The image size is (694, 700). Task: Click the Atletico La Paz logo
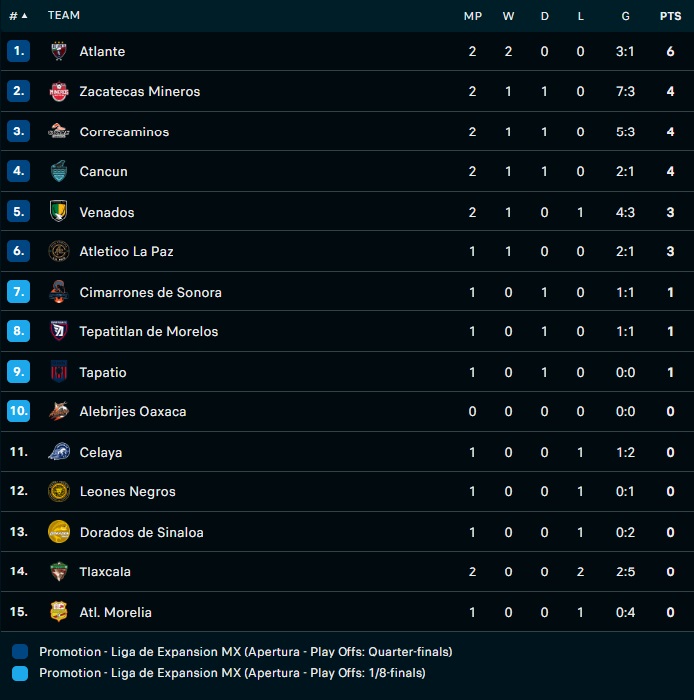point(59,251)
